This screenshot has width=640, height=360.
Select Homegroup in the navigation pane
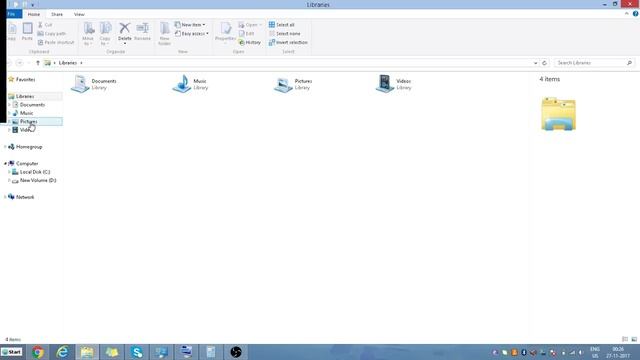(x=29, y=147)
